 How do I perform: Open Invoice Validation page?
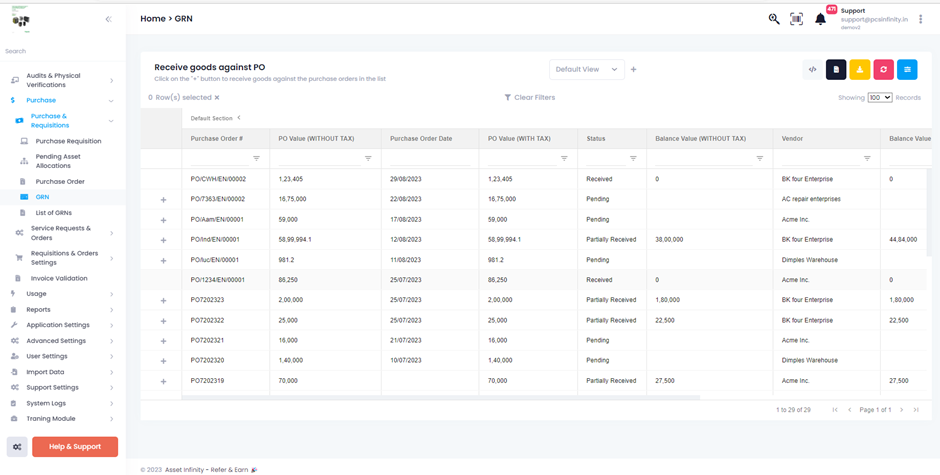[59, 278]
